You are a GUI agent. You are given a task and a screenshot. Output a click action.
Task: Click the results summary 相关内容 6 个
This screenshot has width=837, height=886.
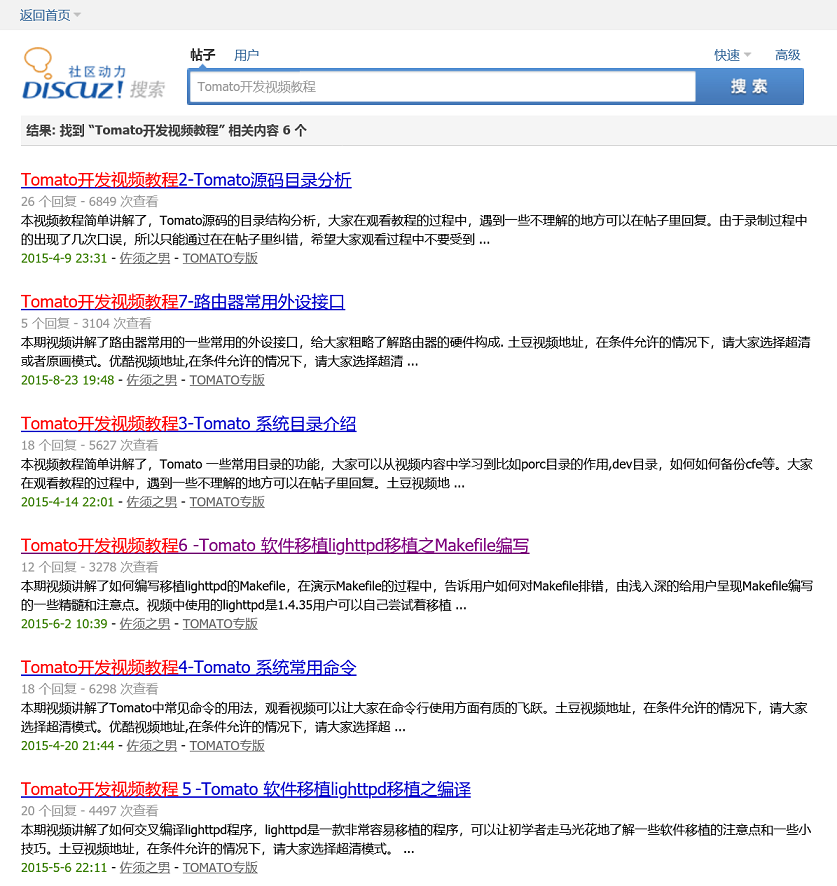(267, 131)
